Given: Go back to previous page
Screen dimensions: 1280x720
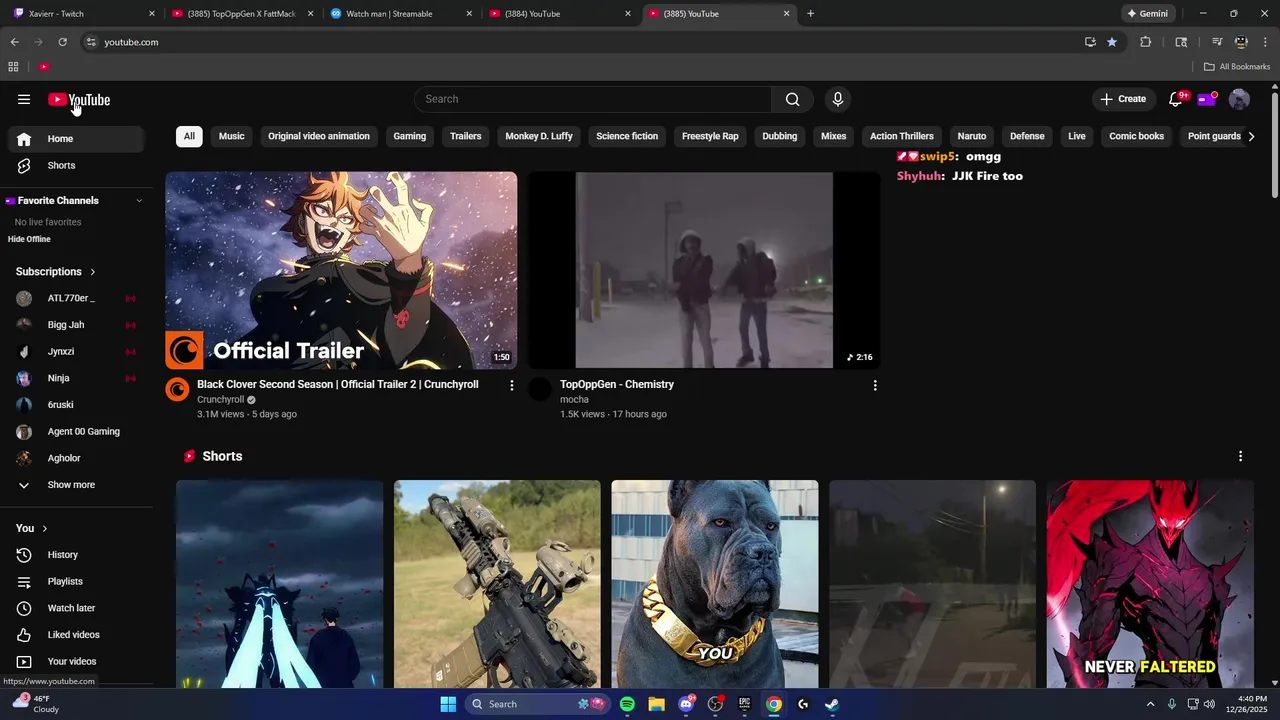Looking at the screenshot, I should pos(14,42).
